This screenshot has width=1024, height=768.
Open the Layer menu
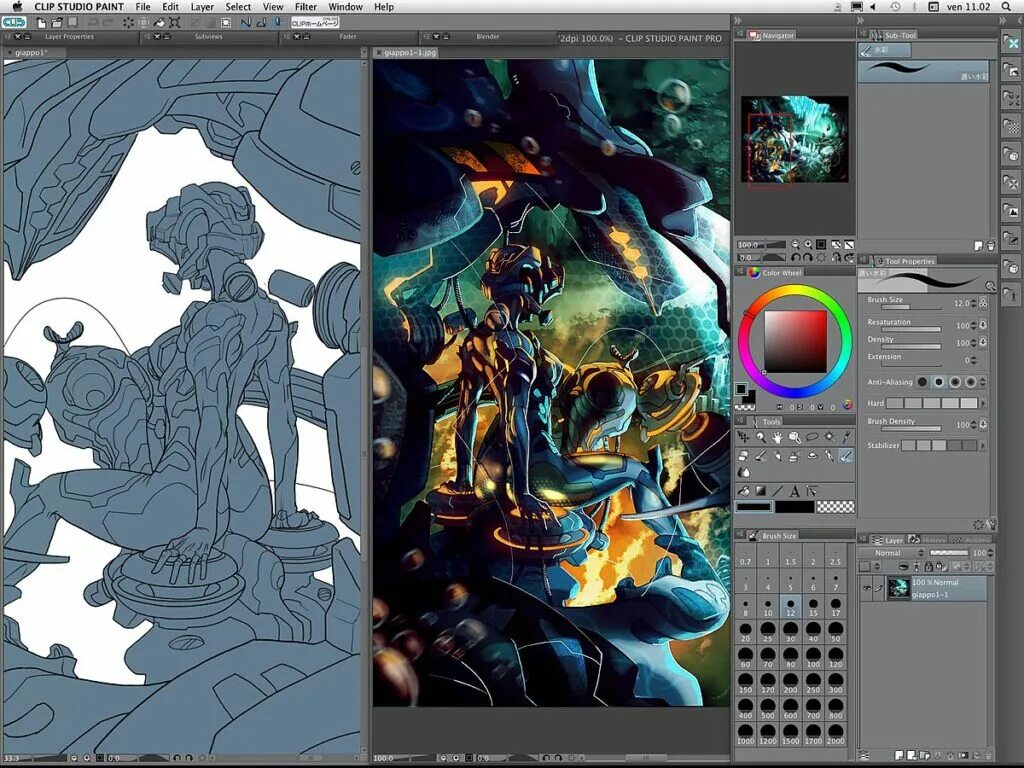pyautogui.click(x=202, y=7)
